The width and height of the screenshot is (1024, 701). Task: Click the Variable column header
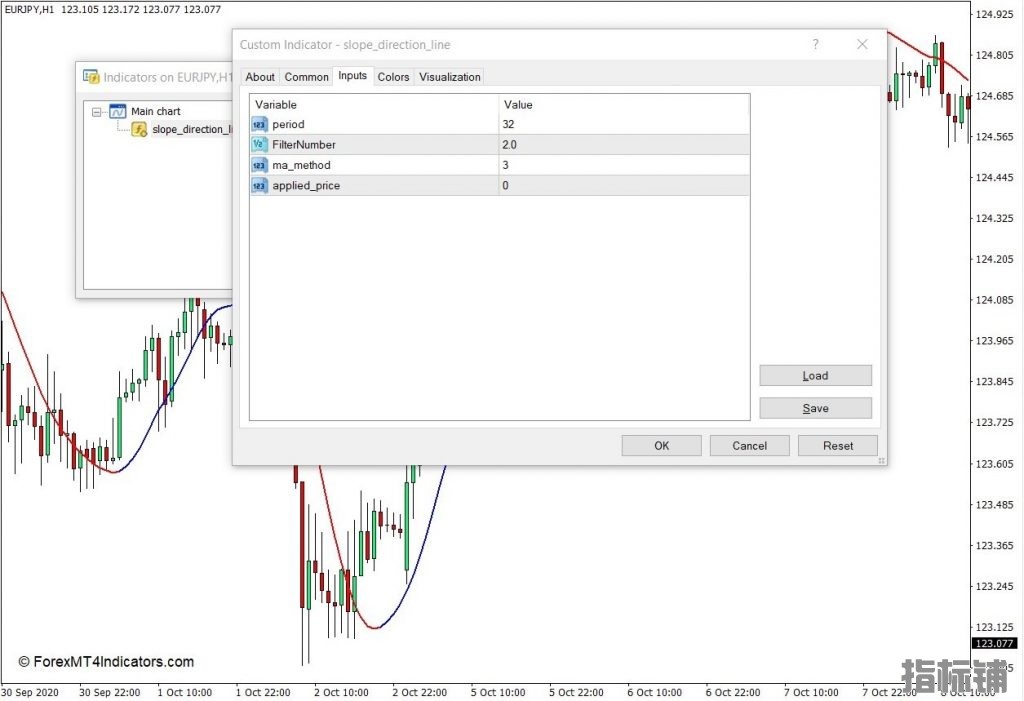coord(374,105)
